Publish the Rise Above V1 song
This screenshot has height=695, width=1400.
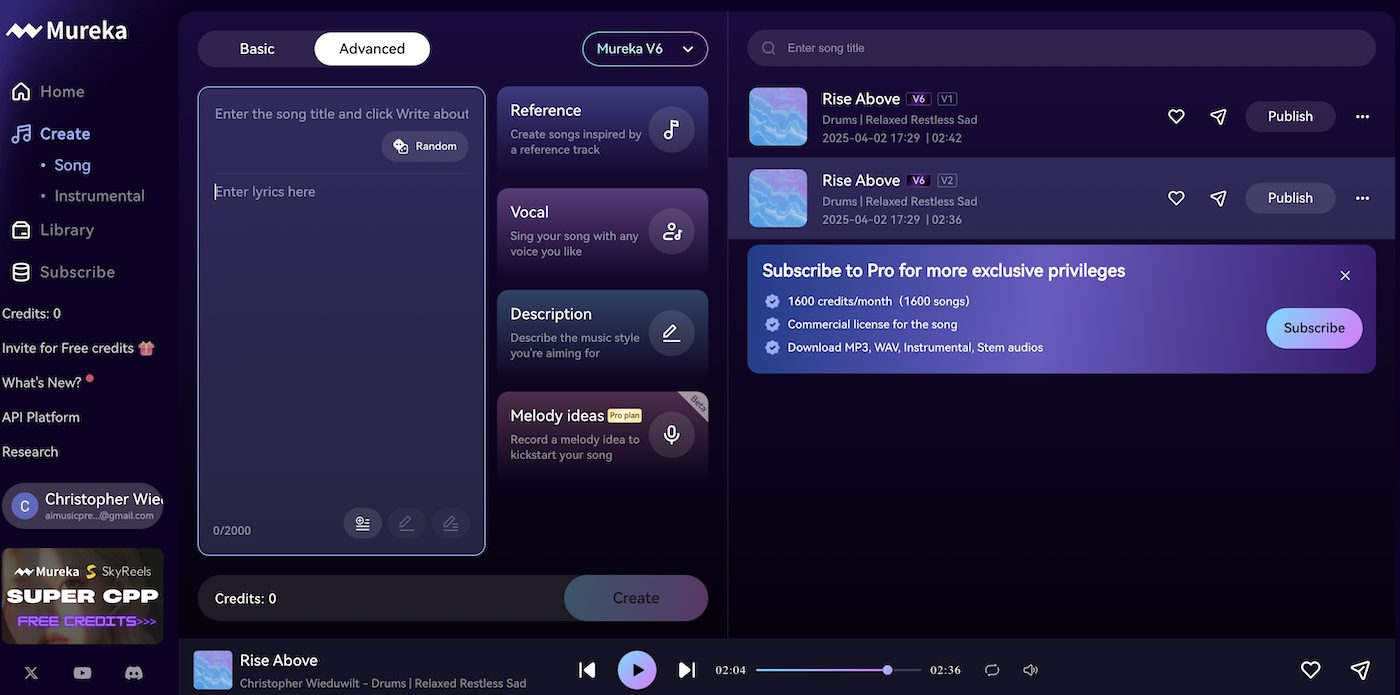coord(1289,117)
